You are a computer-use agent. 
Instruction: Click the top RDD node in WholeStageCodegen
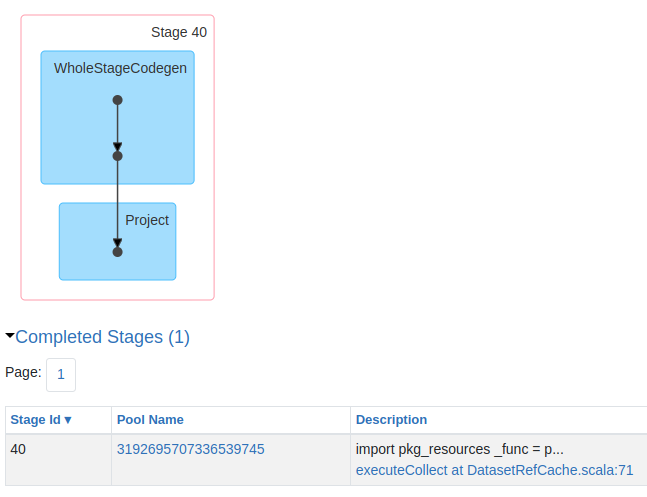point(118,100)
